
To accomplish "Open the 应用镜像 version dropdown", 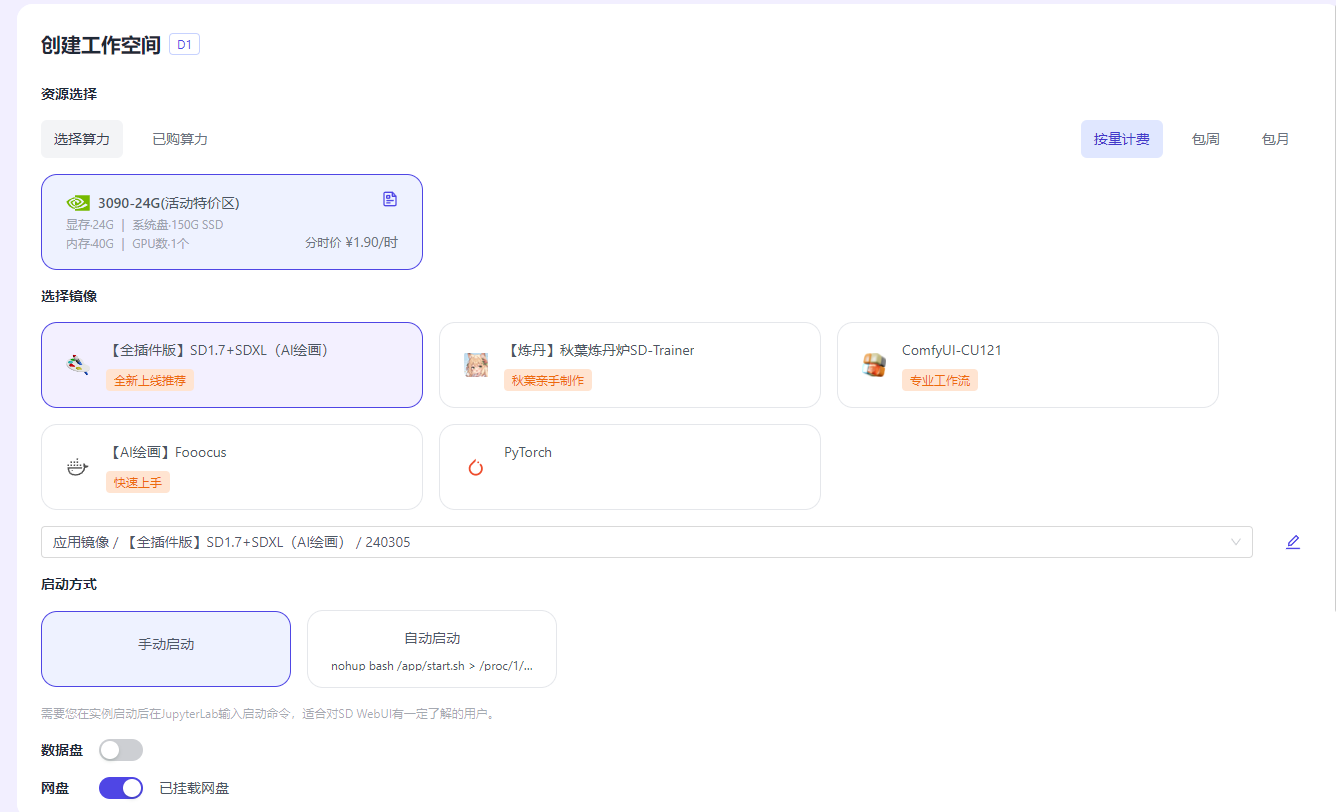I will coord(1238,541).
